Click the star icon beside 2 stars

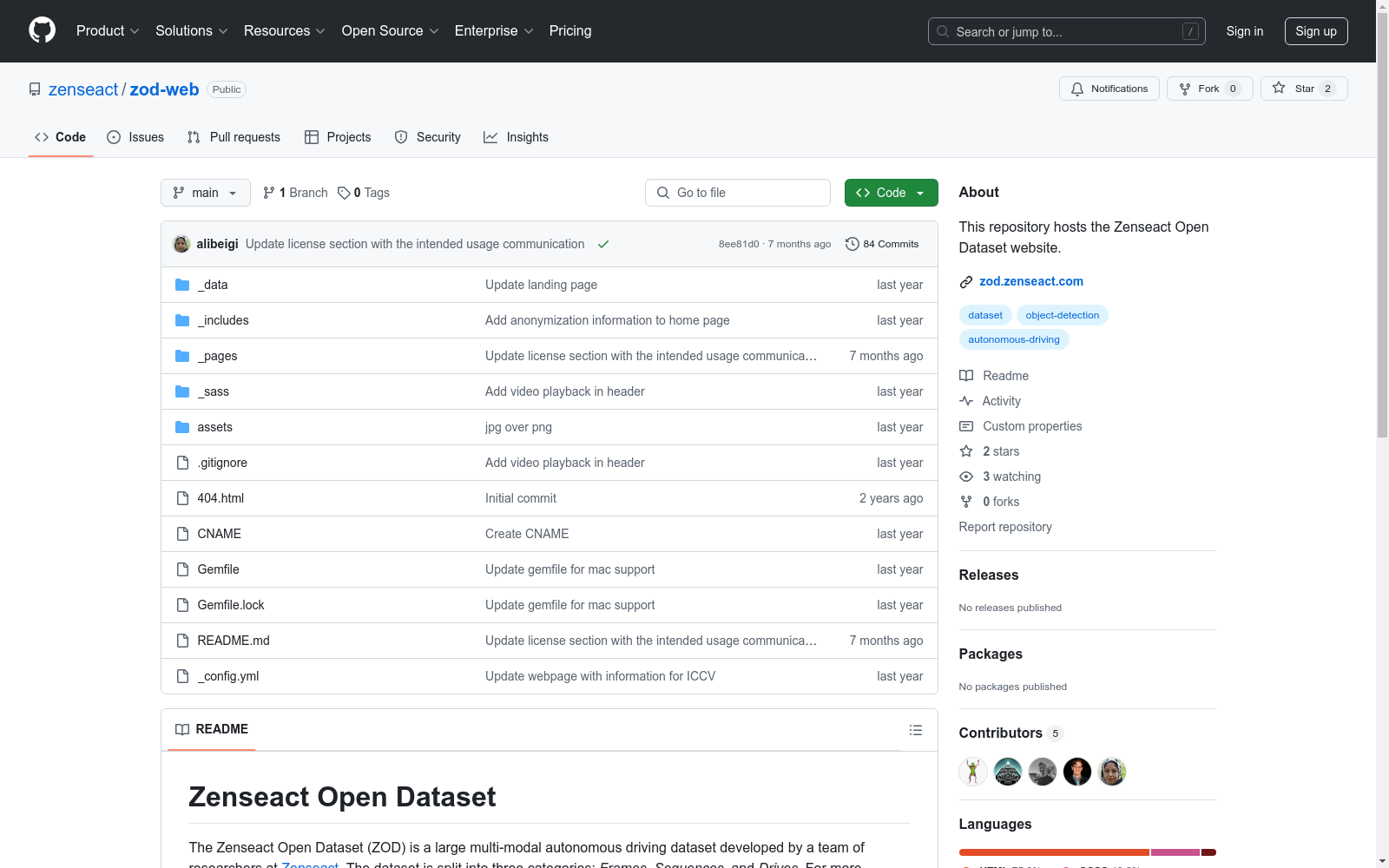pos(966,451)
